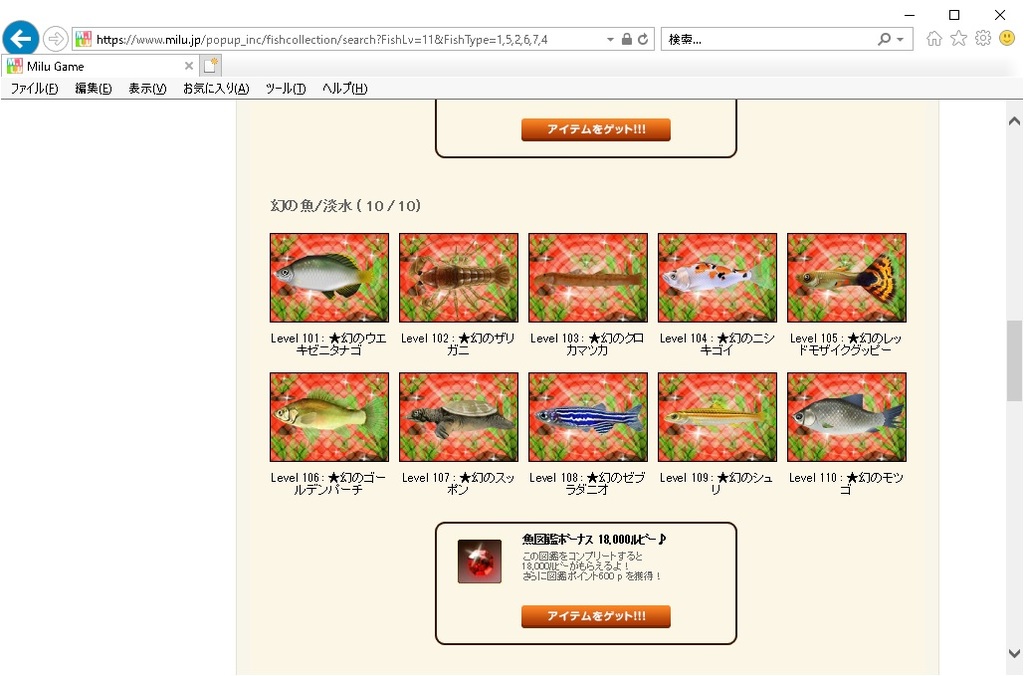
Task: Expand the search provider dropdown arrow
Action: tap(901, 39)
